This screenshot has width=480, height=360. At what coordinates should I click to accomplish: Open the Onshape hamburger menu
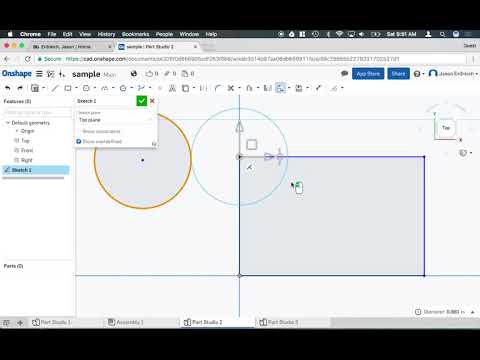coord(39,74)
